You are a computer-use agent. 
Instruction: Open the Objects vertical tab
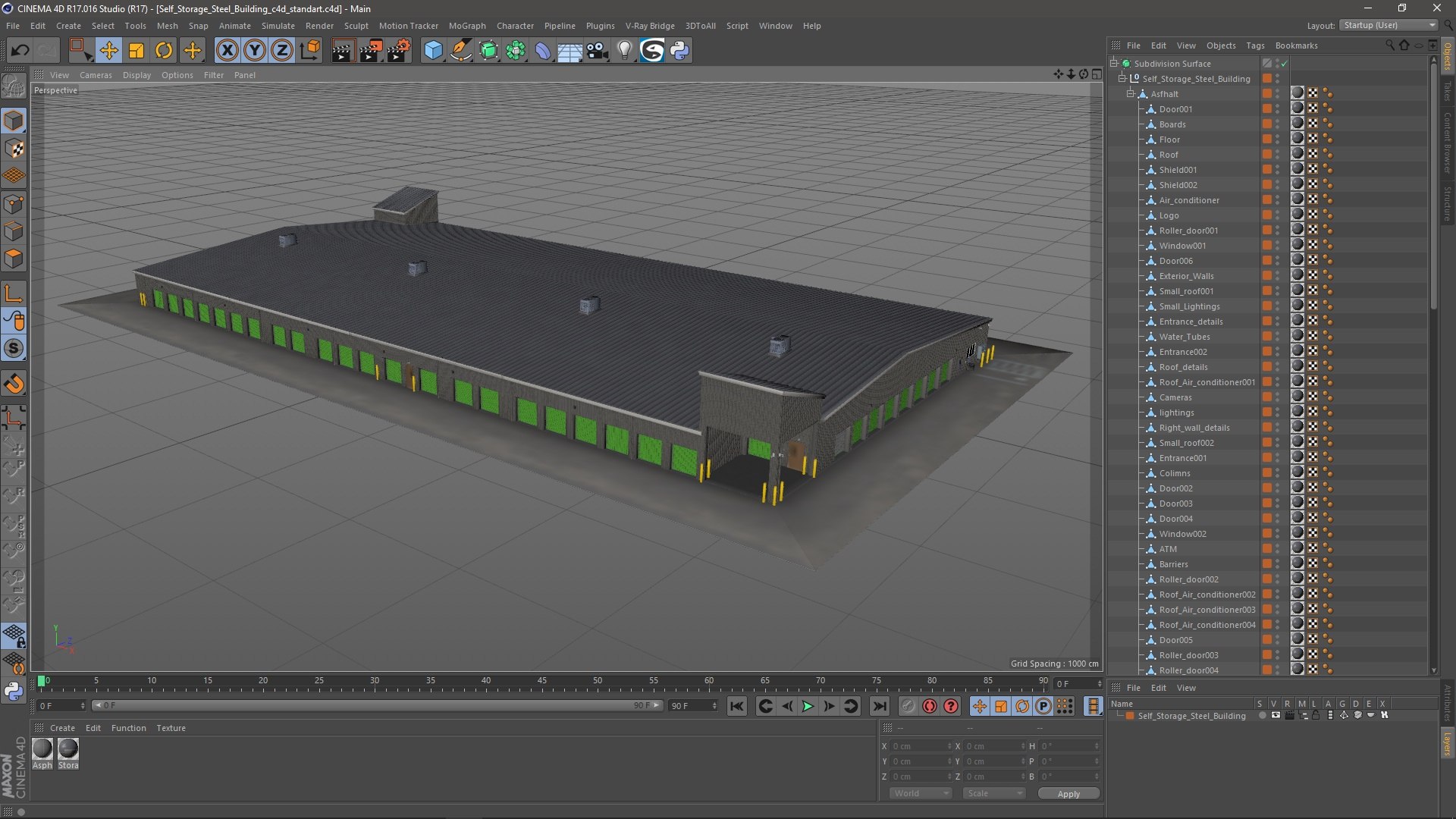click(1448, 56)
